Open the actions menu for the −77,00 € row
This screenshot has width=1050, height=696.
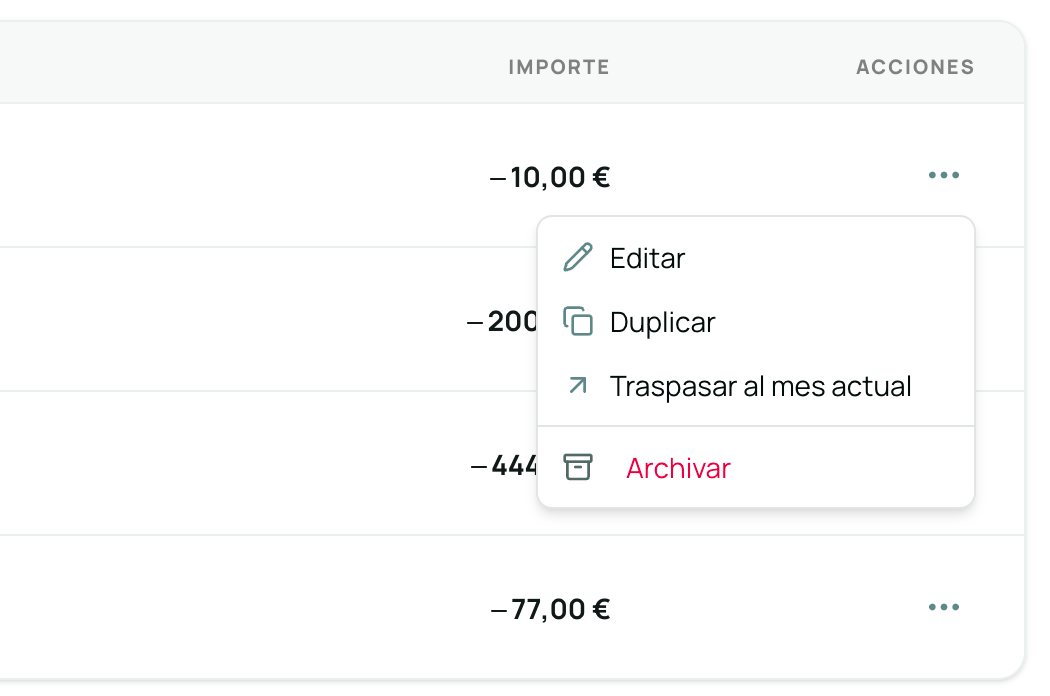coord(944,607)
